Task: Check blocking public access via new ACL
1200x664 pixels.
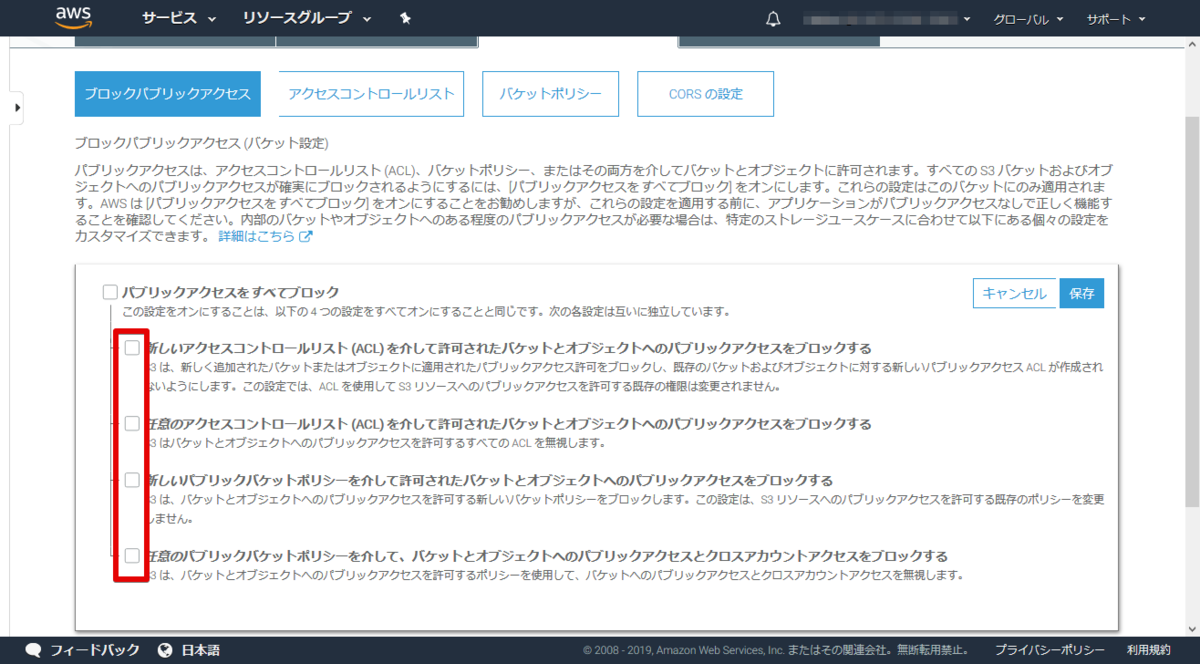Action: tap(131, 347)
